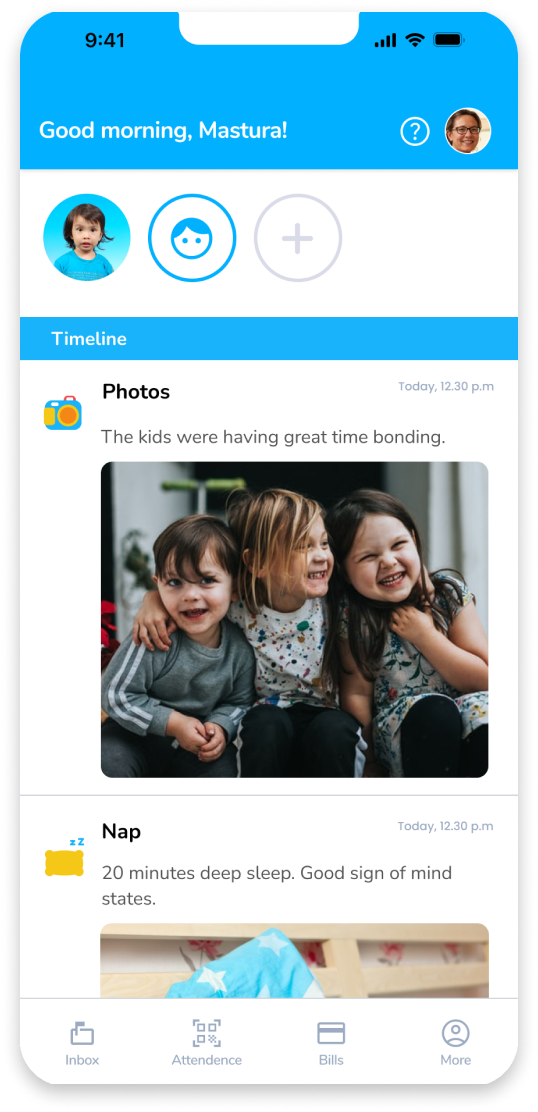Select the child photo avatar
The height and width of the screenshot is (1112, 538).
pos(86,238)
